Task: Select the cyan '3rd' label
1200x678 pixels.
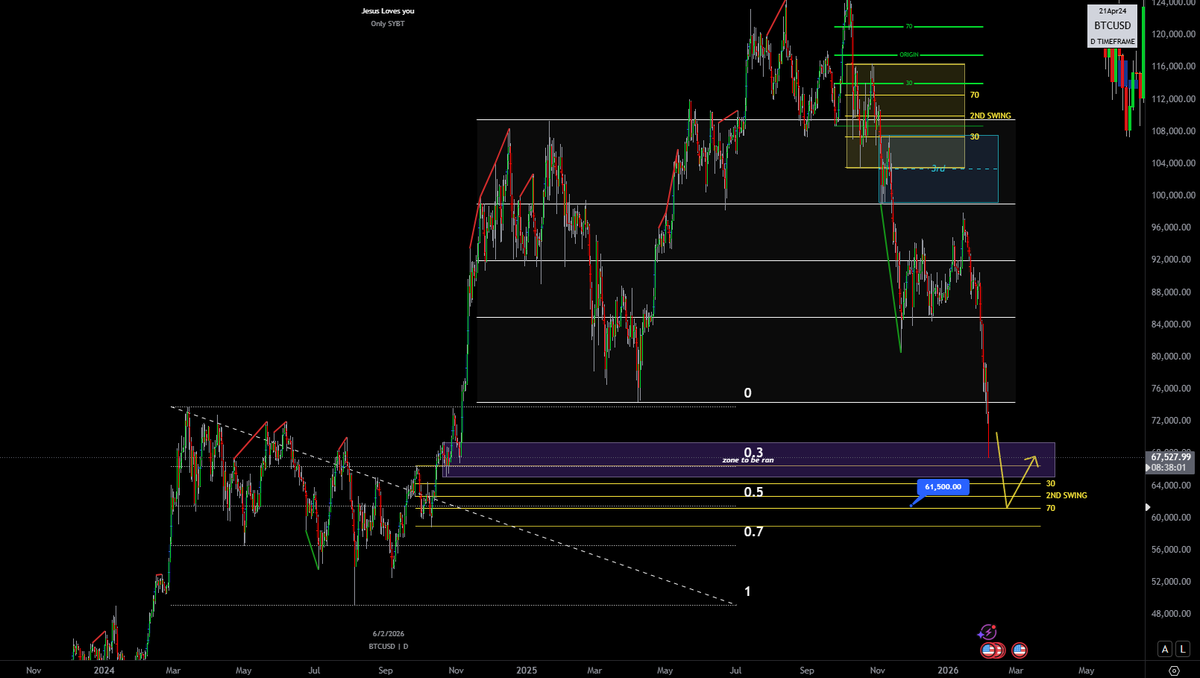Action: [x=938, y=169]
